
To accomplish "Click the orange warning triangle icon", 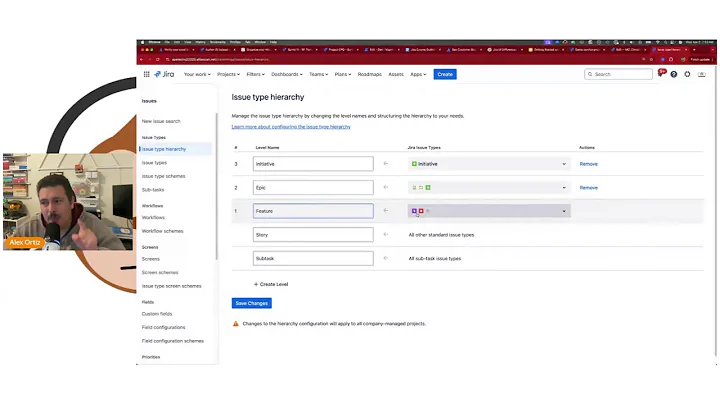I will point(236,324).
